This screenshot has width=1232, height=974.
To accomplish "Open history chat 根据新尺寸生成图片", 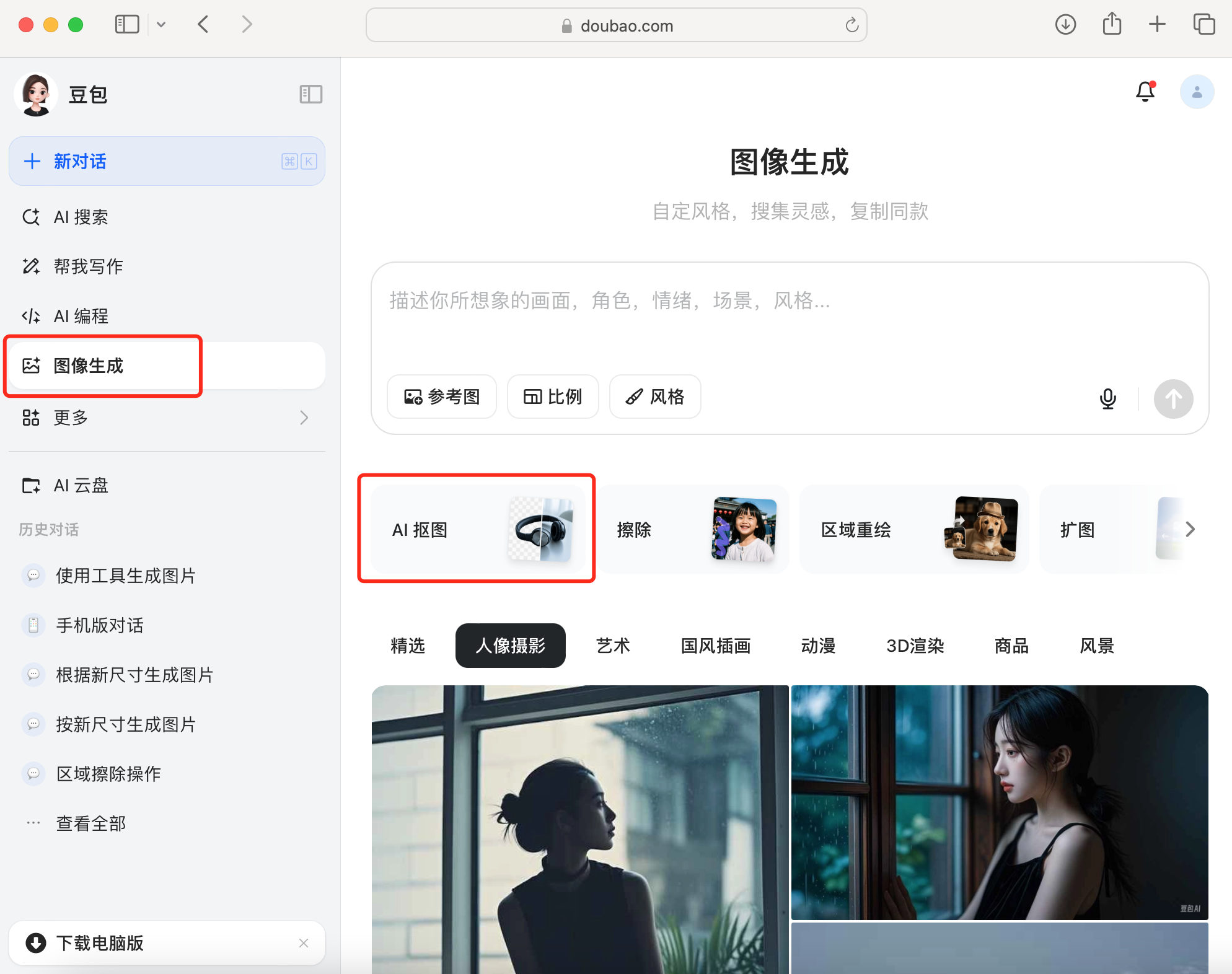I will tap(167, 675).
